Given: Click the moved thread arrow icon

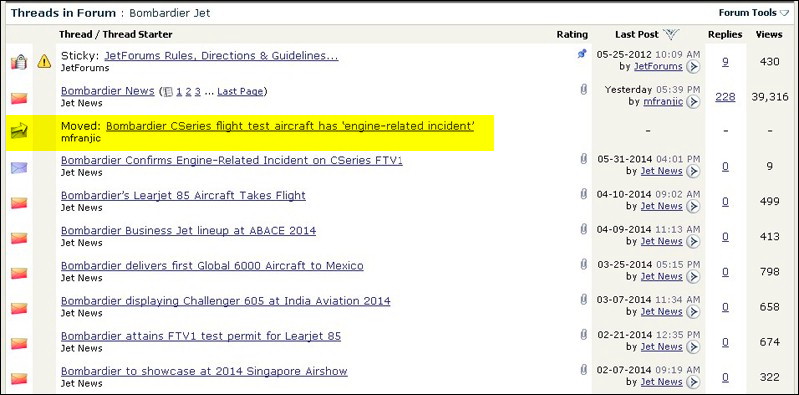Looking at the screenshot, I should [x=19, y=131].
